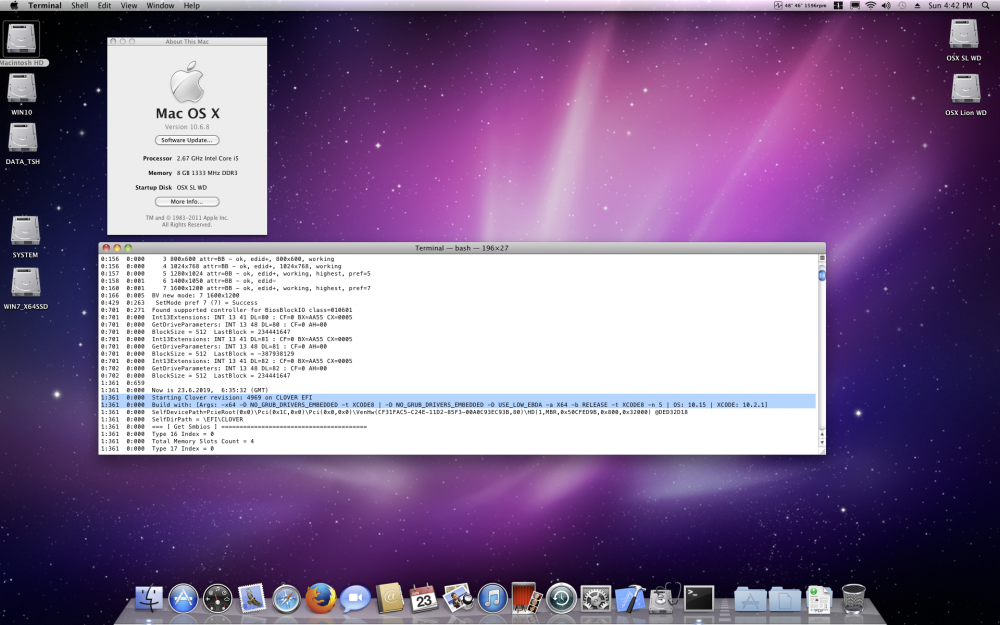
Task: Open the Trash in the Dock
Action: tap(853, 598)
